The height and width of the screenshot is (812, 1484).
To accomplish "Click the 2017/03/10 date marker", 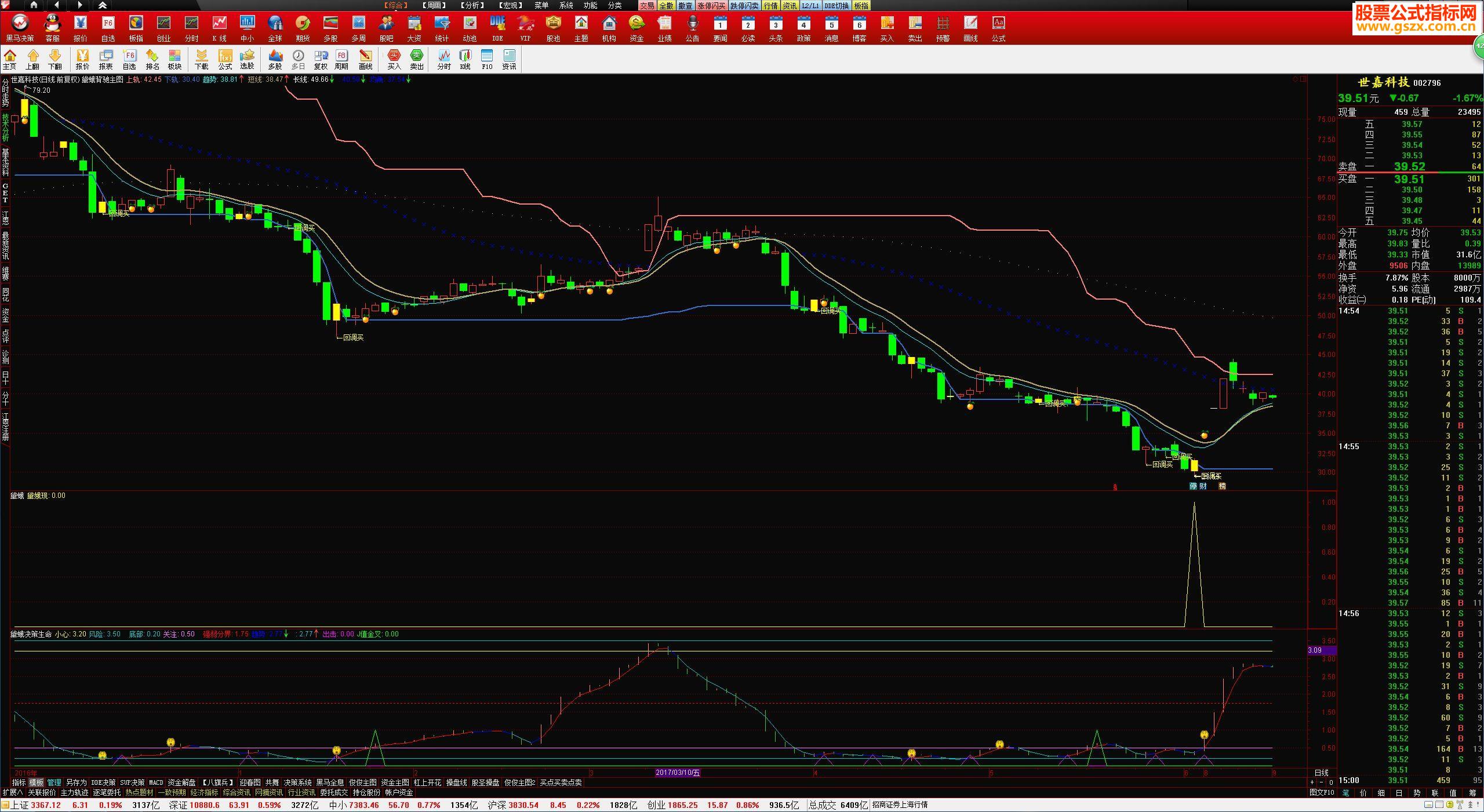I will (678, 773).
